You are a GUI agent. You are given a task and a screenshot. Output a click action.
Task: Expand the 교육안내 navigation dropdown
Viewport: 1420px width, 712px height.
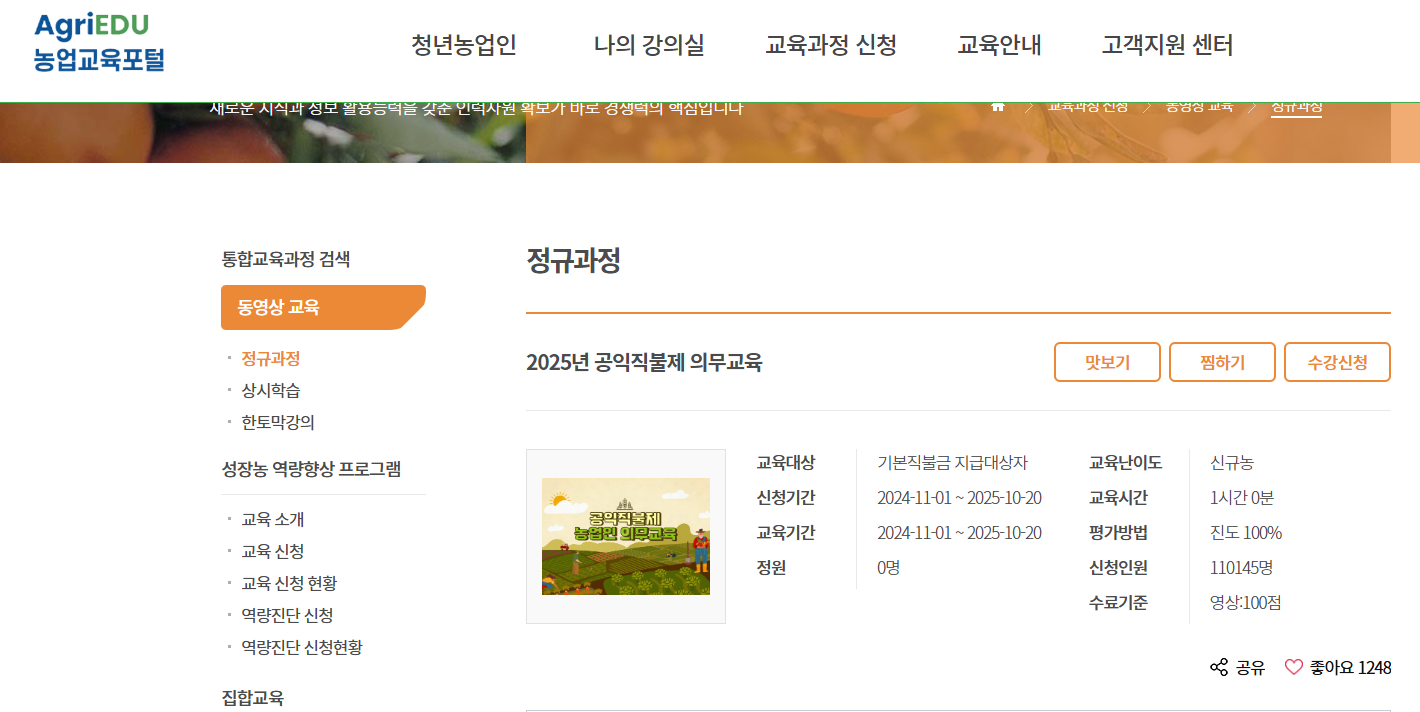pyautogui.click(x=1000, y=45)
